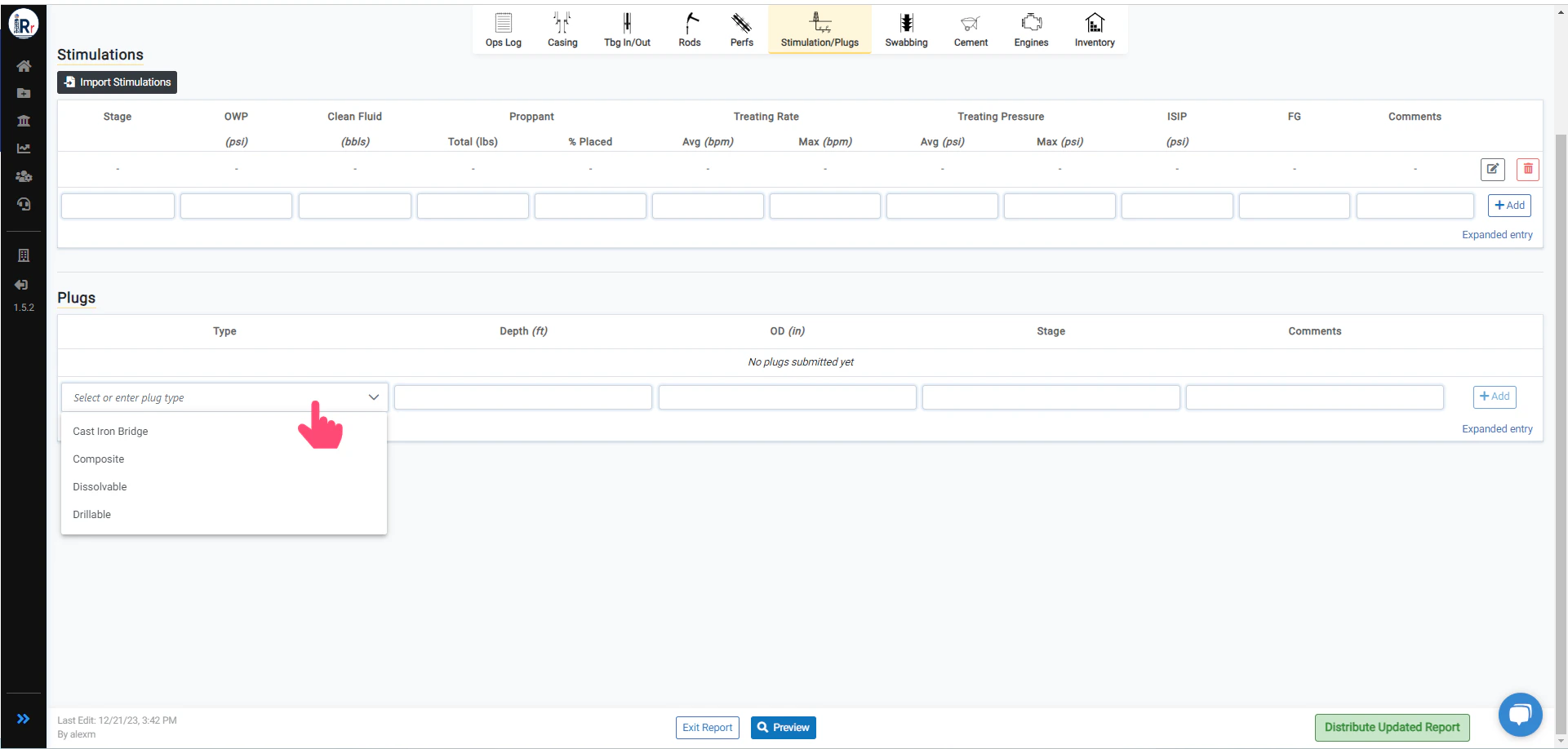This screenshot has width=1568, height=749.
Task: Open the Inventory tab
Action: [x=1095, y=30]
